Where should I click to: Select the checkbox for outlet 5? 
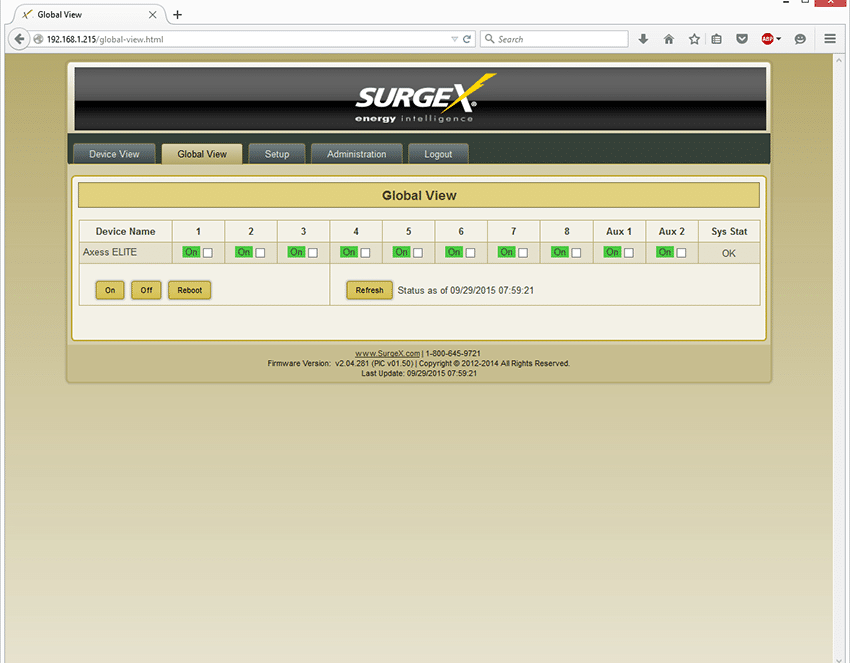click(418, 253)
